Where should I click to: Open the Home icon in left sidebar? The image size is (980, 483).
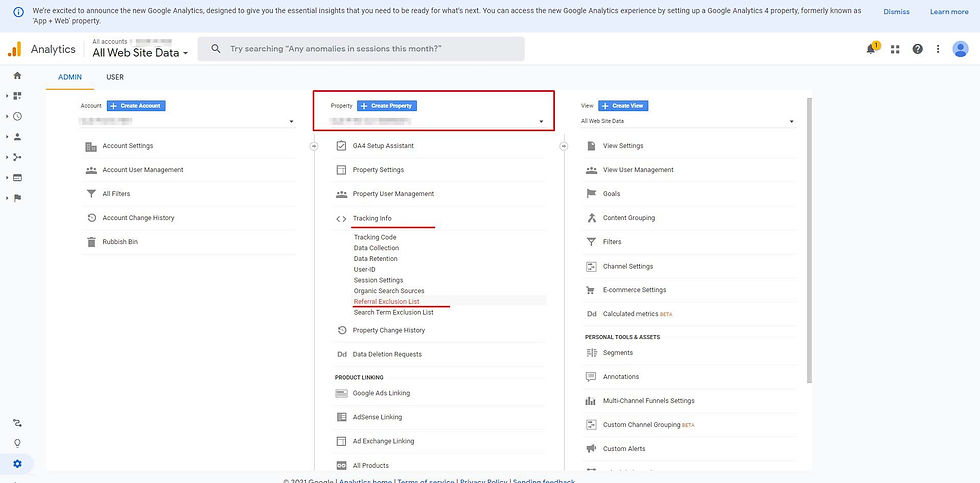18,76
